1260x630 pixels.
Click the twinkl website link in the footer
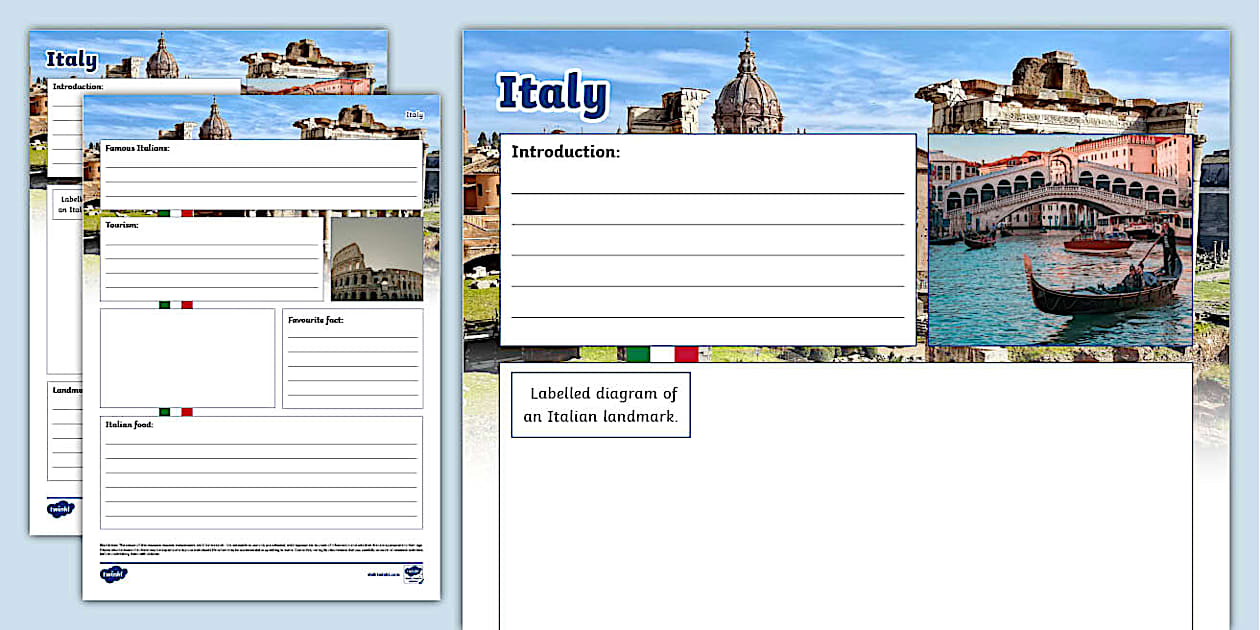382,575
